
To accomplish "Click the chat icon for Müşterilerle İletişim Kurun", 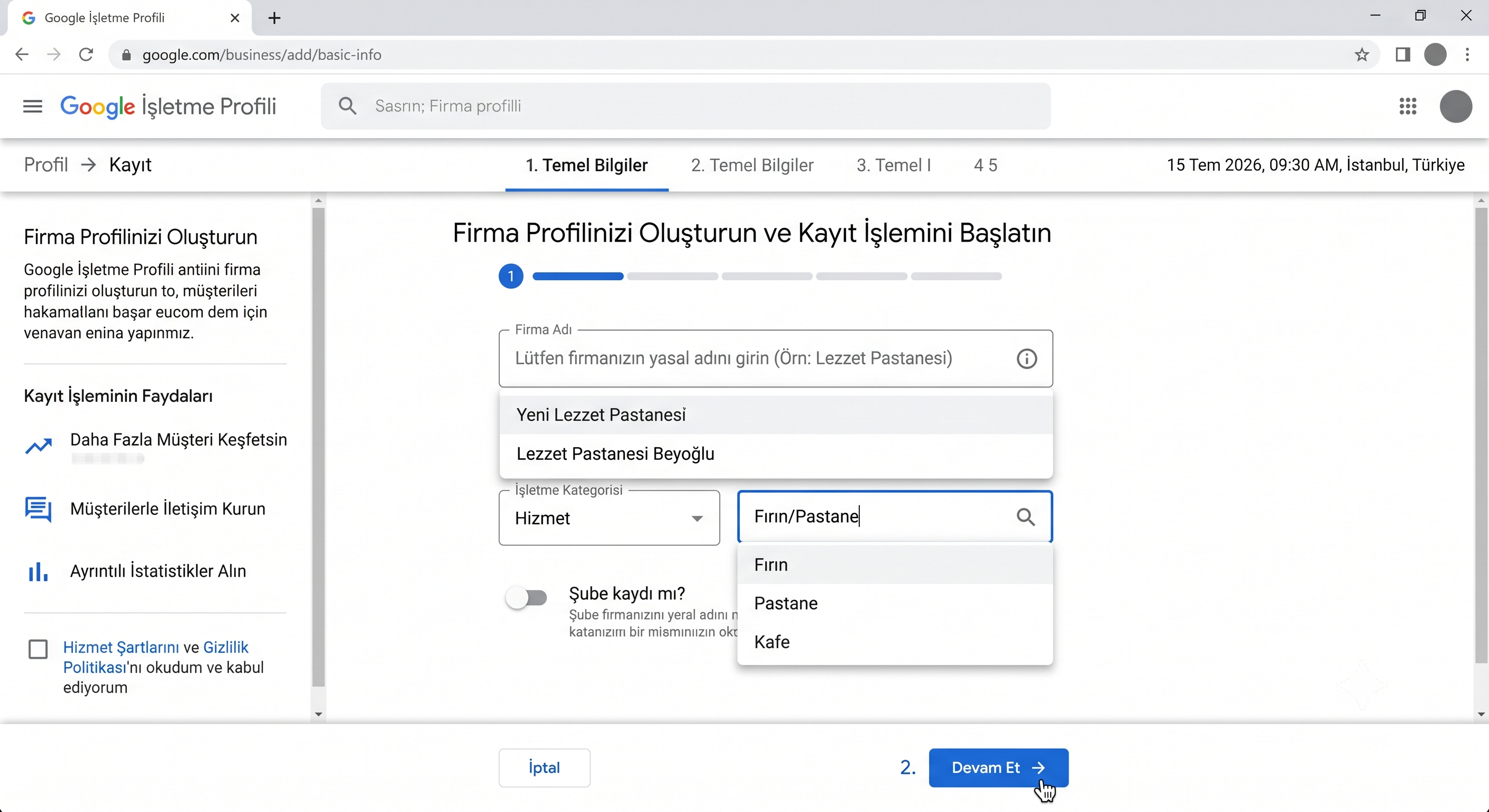I will pos(38,509).
